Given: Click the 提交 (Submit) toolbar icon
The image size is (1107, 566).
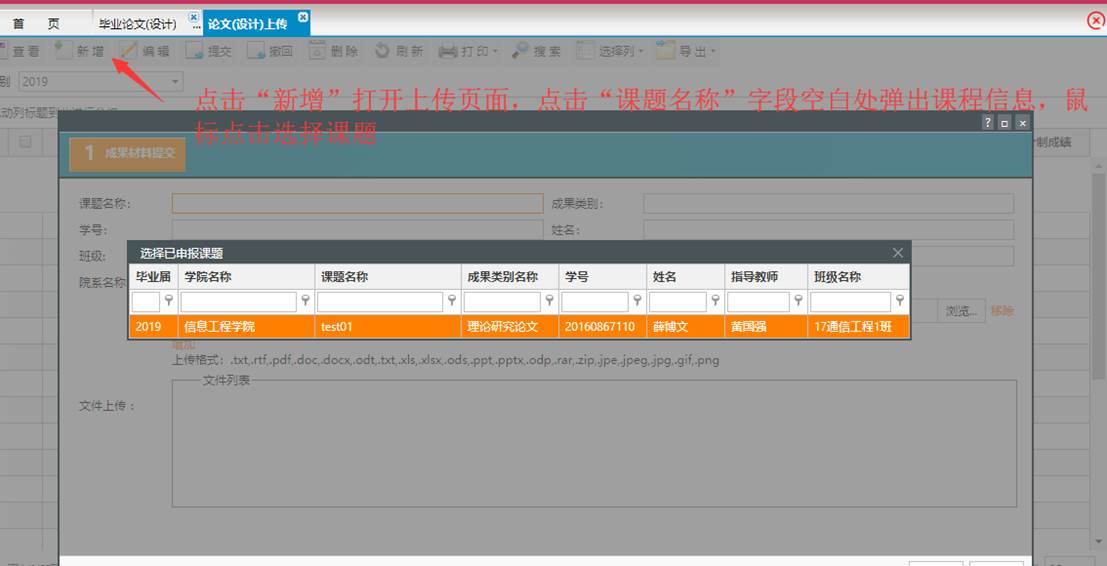Looking at the screenshot, I should pyautogui.click(x=194, y=51).
